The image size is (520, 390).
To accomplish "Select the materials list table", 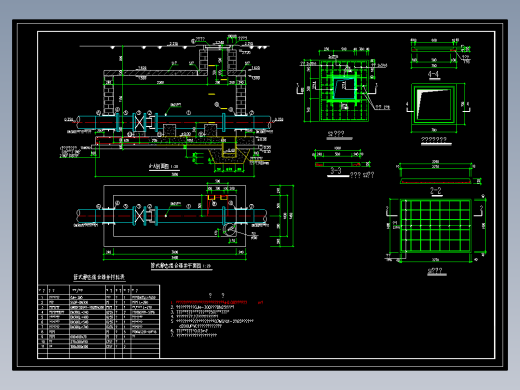I will [x=99, y=322].
